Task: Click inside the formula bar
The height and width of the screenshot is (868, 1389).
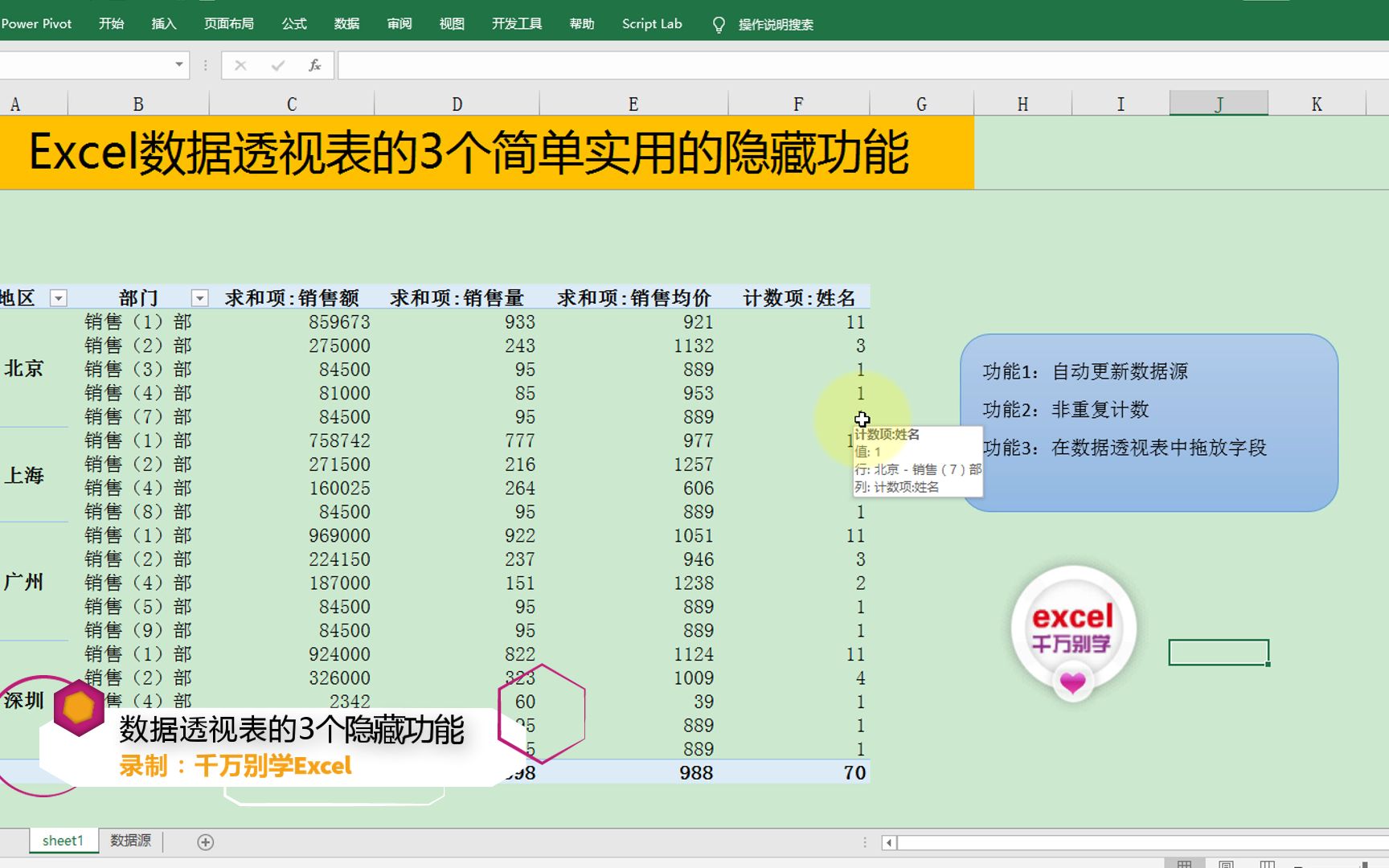Action: (x=863, y=65)
